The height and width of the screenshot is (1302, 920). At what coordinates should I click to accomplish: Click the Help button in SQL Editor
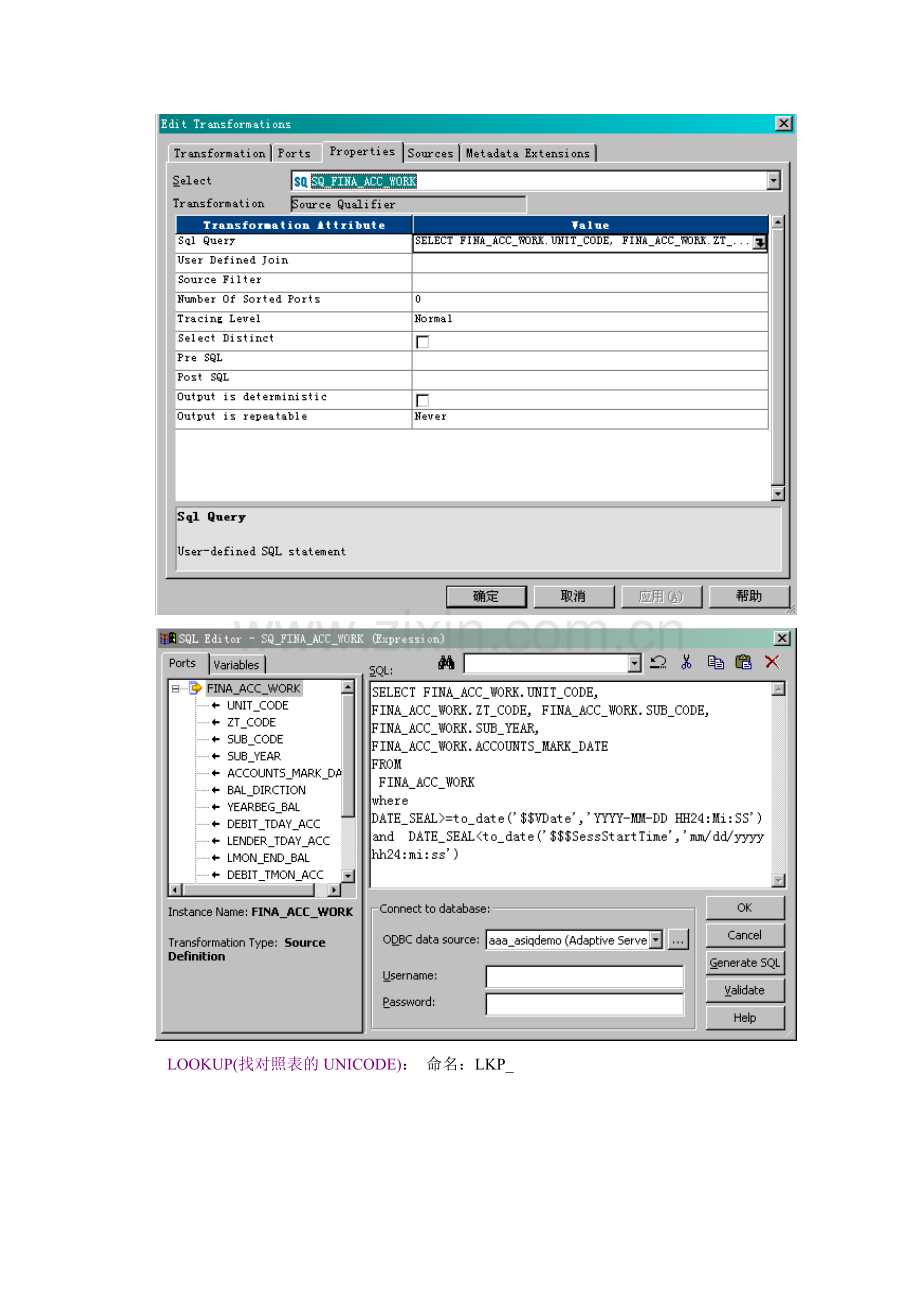point(745,1018)
